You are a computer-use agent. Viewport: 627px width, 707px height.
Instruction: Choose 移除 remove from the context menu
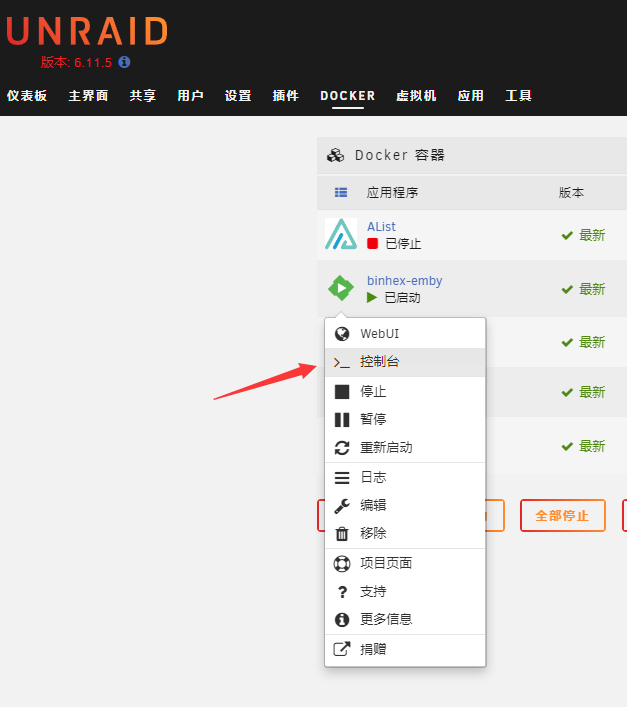(x=405, y=534)
